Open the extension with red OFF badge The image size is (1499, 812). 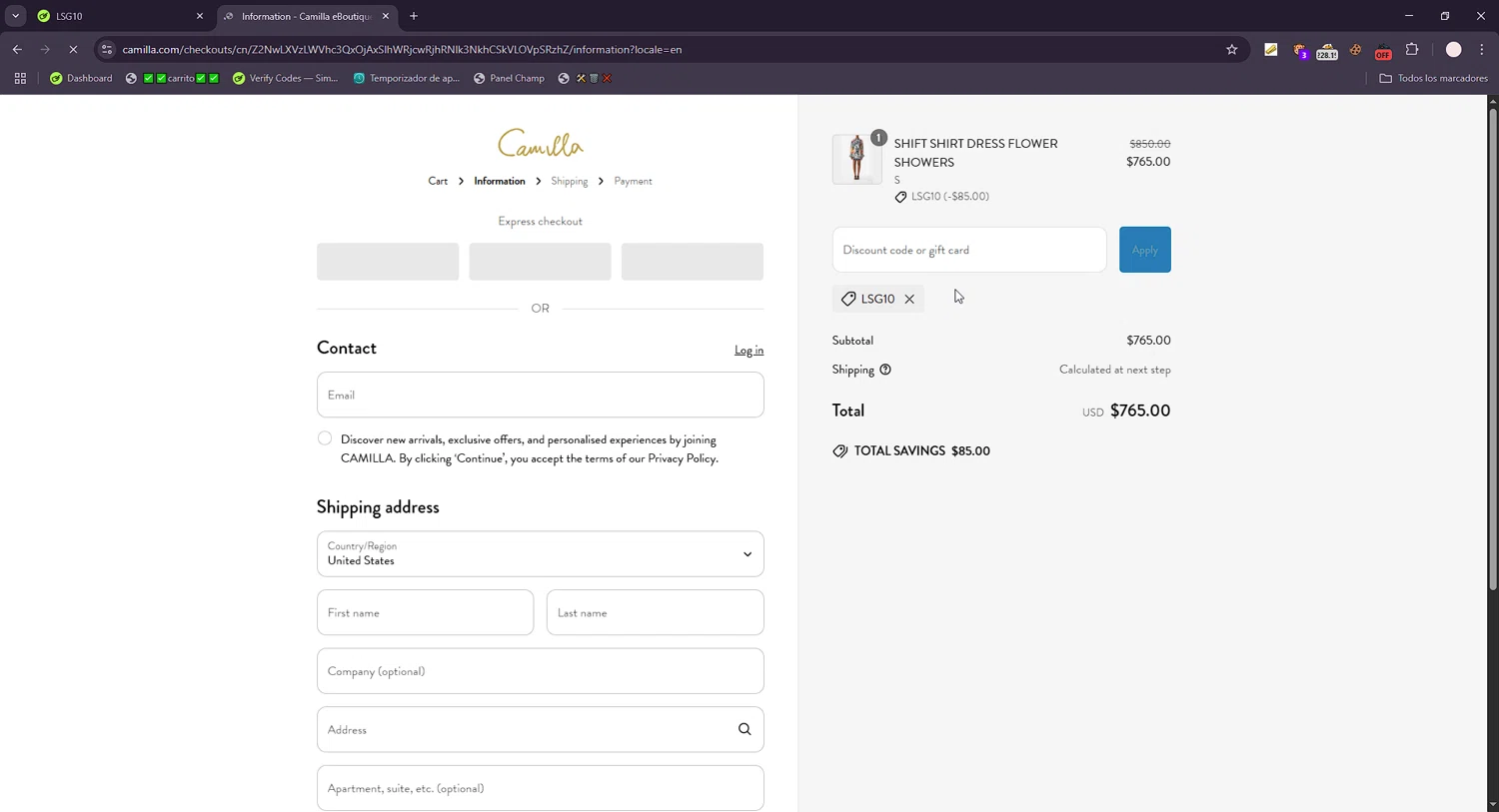pyautogui.click(x=1383, y=50)
